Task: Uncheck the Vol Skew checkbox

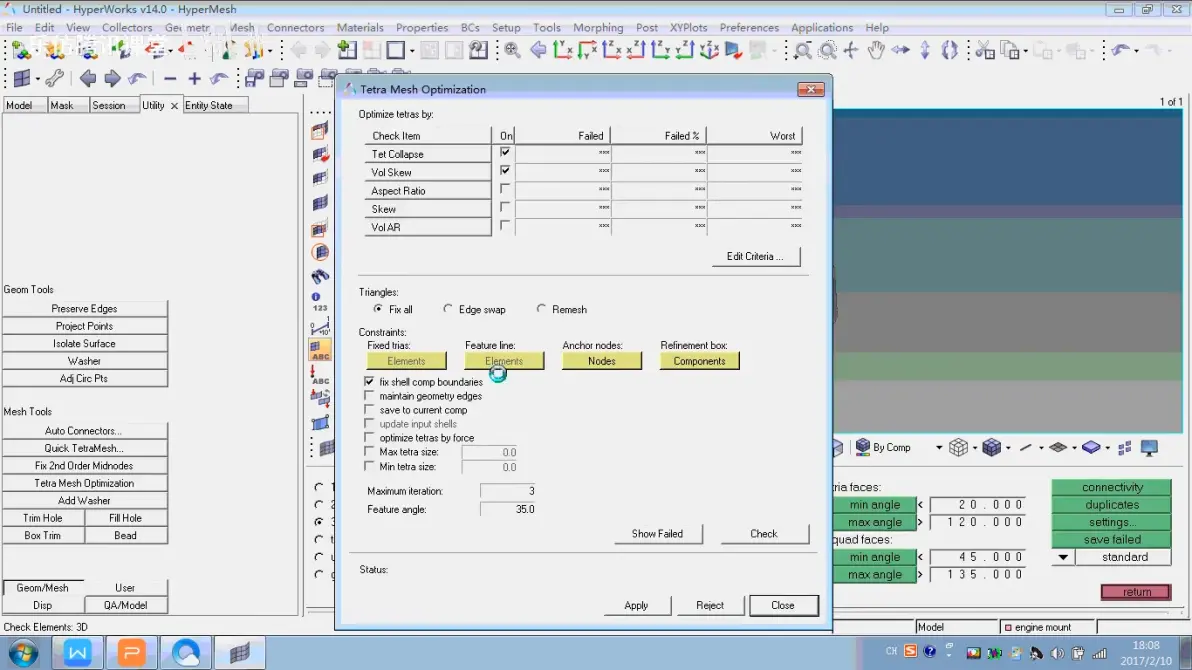Action: click(505, 170)
